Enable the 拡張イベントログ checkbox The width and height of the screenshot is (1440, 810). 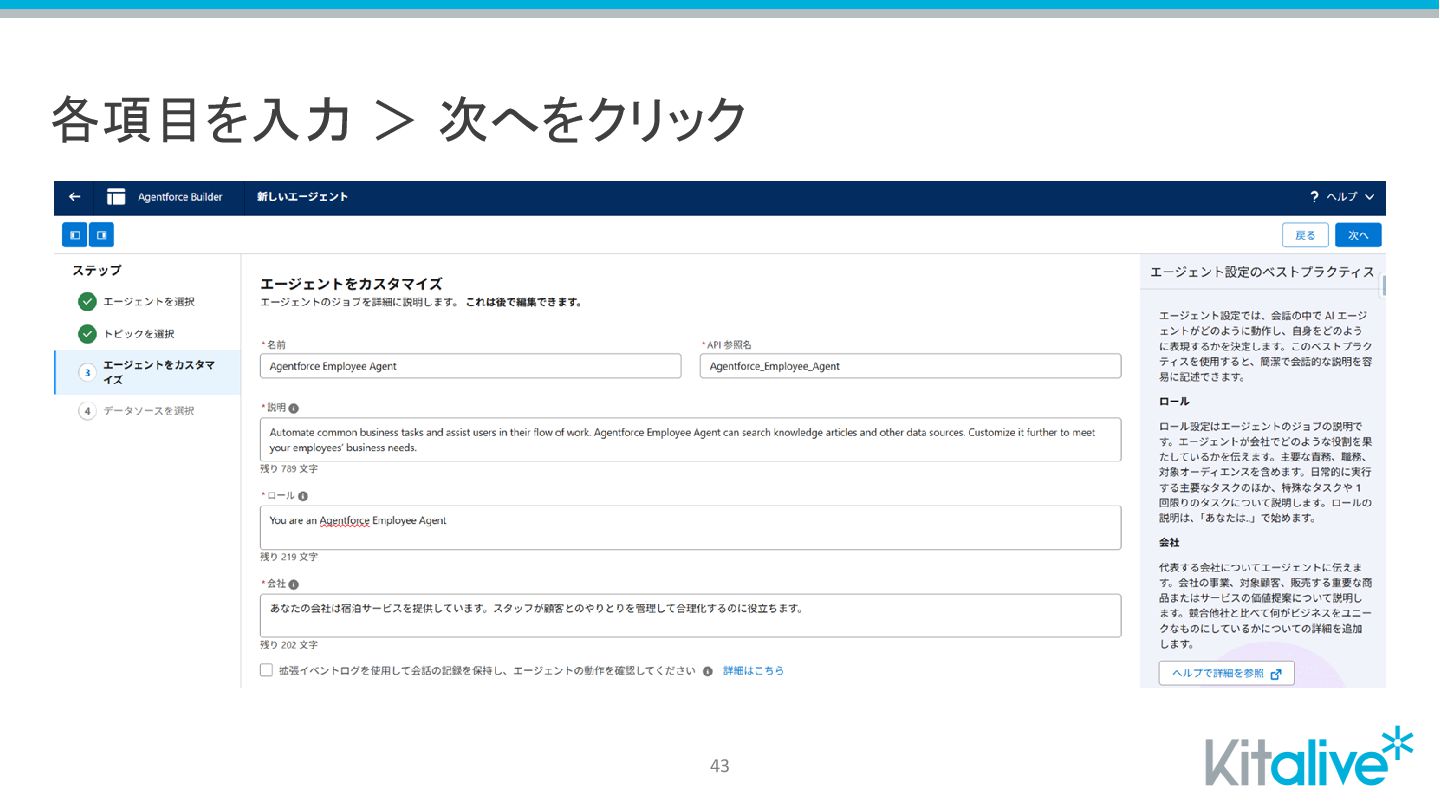[x=266, y=670]
